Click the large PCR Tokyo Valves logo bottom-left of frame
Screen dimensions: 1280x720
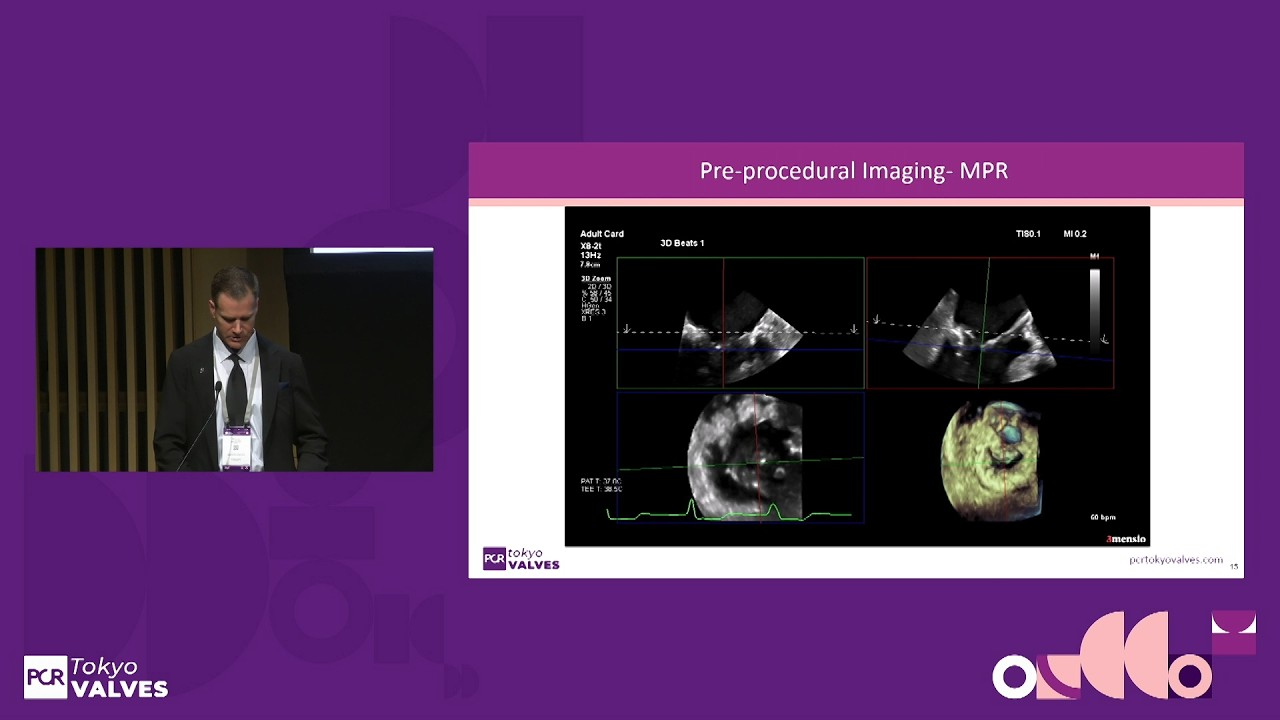pos(96,677)
